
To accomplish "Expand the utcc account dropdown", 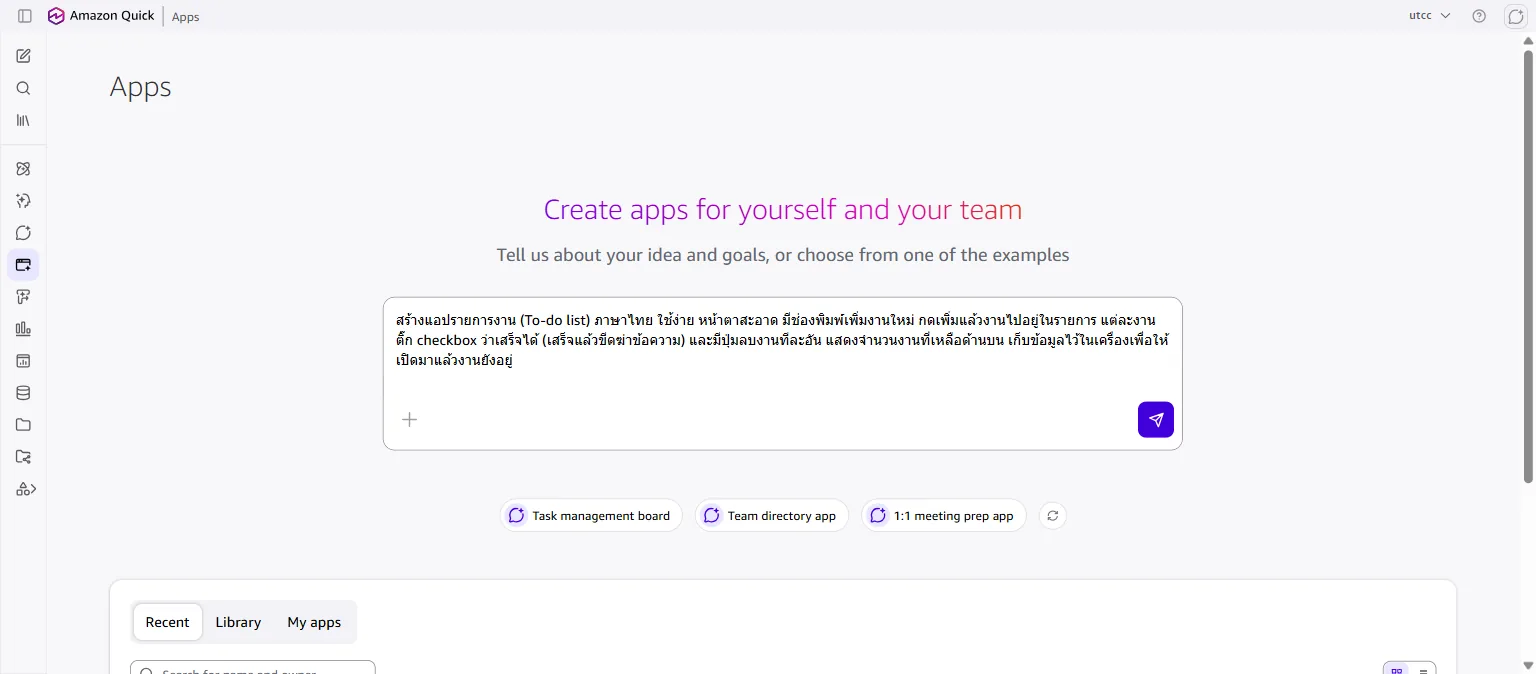I will click(x=1429, y=16).
